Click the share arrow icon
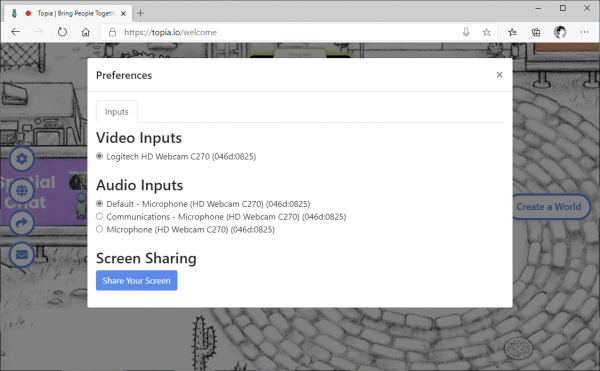Screen dimensions: 600x371 tap(22, 222)
